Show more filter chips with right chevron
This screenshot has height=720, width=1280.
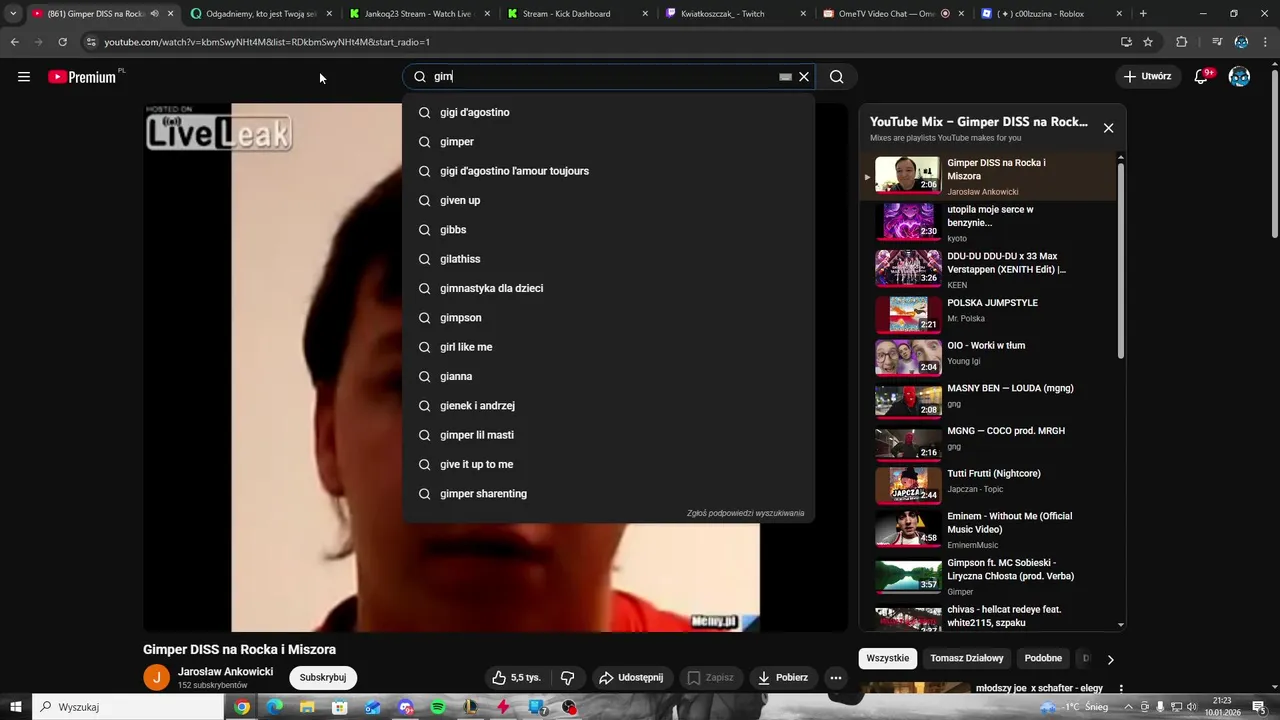[1110, 659]
